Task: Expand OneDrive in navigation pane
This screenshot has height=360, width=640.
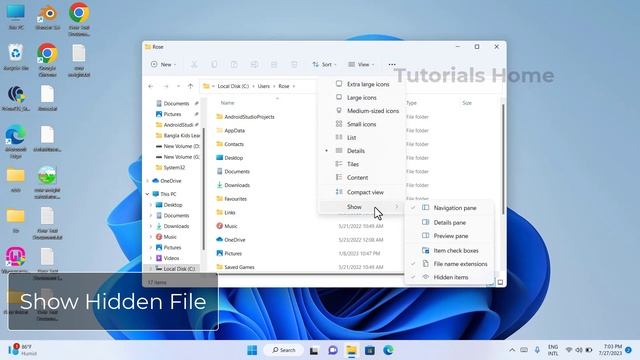Action: point(147,181)
